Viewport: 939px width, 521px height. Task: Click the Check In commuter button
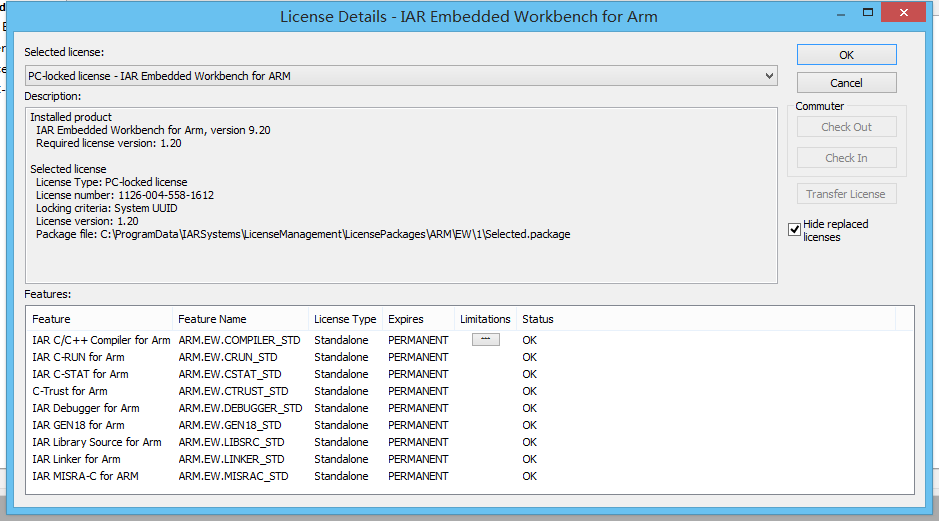pyautogui.click(x=846, y=158)
